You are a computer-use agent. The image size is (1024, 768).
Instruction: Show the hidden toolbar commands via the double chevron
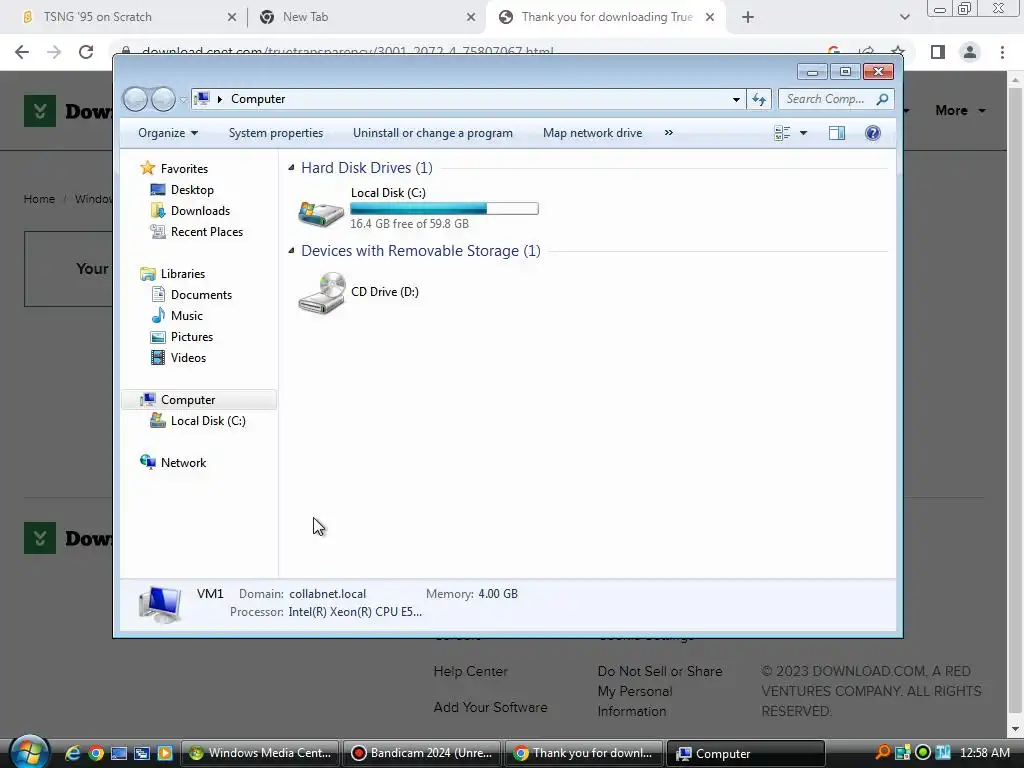pos(668,133)
